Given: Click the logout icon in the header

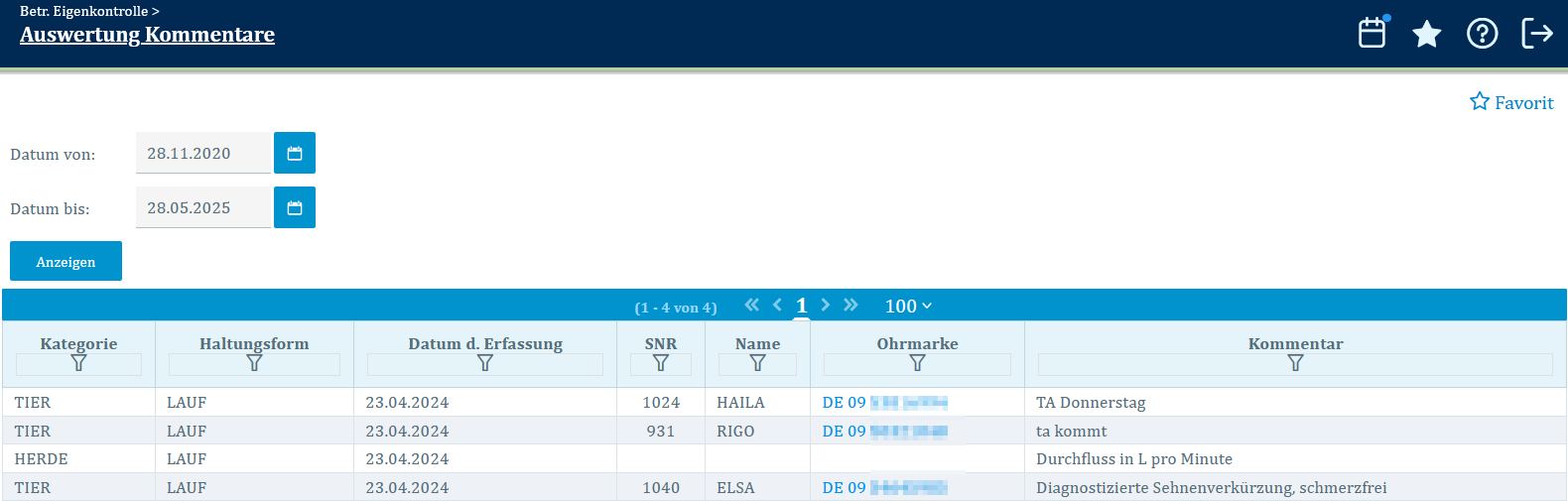Looking at the screenshot, I should click(x=1536, y=34).
